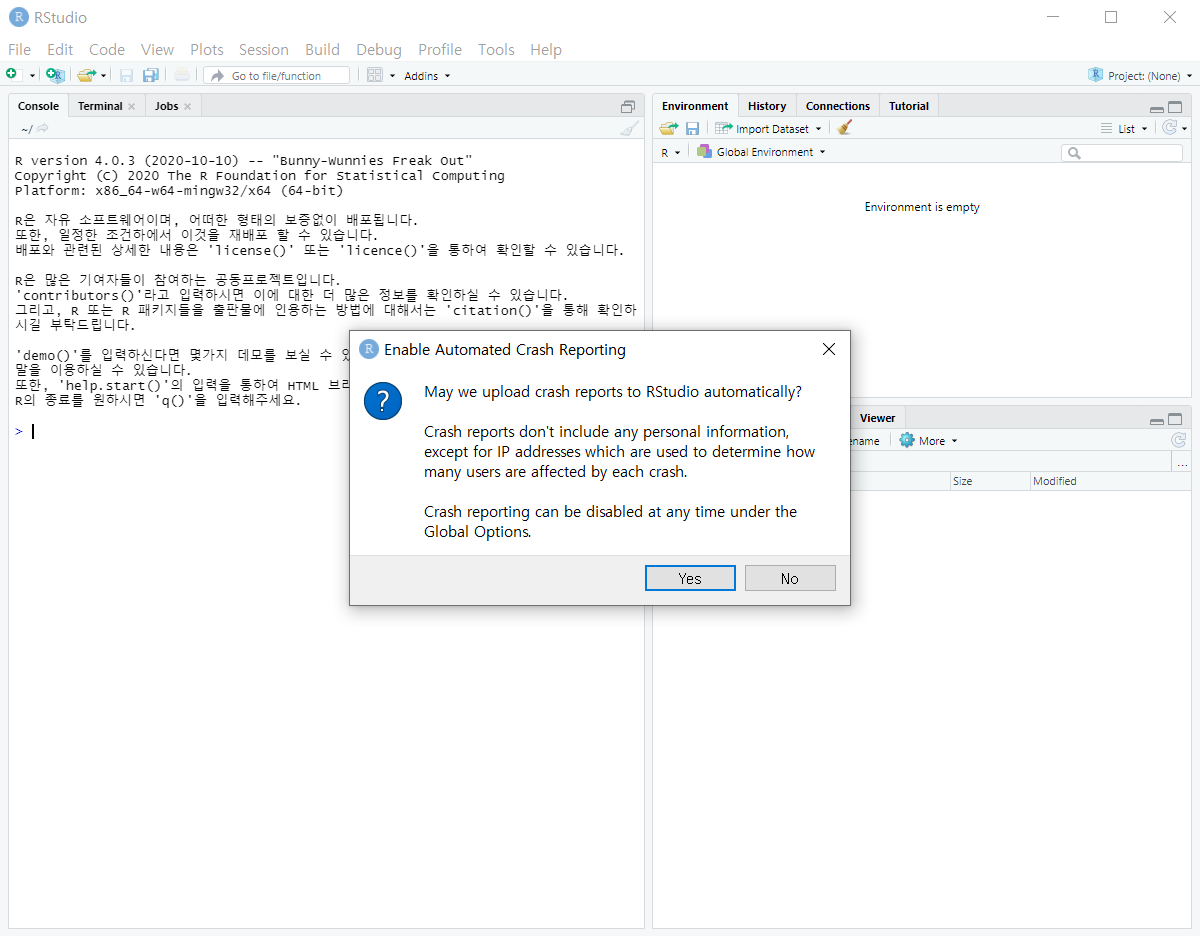Screen dimensions: 1200x936
Task: Click the Print document icon
Action: [x=181, y=75]
